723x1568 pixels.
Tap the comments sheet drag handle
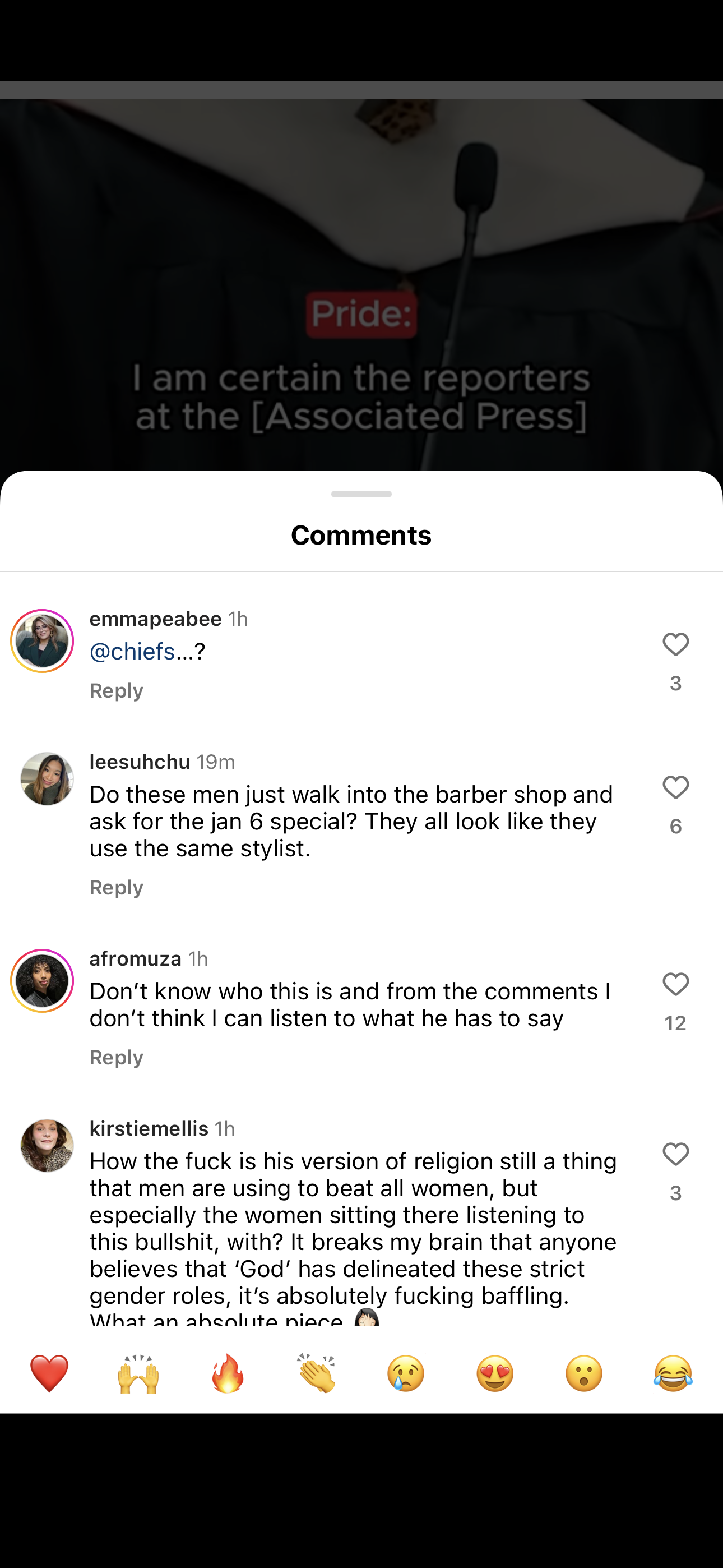point(361,494)
